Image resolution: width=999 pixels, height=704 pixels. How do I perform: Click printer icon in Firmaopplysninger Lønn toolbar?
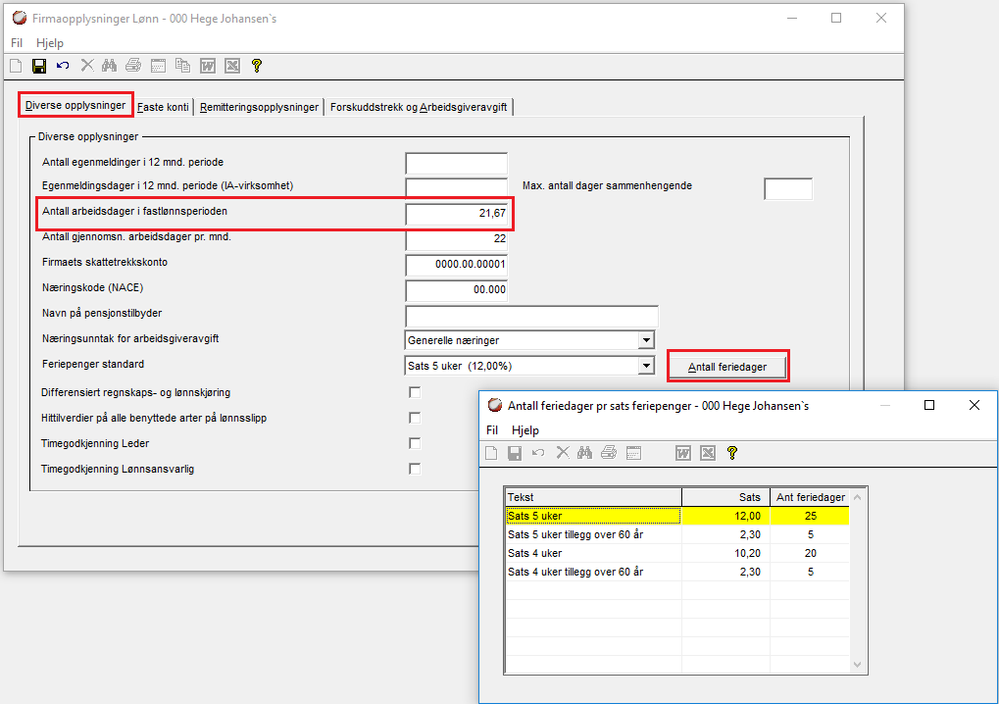coord(134,66)
